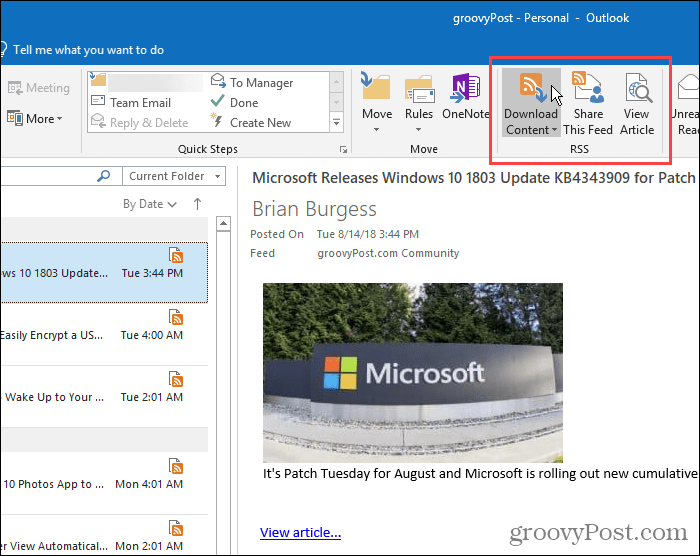Click the Tell me what you want to do box

point(88,50)
